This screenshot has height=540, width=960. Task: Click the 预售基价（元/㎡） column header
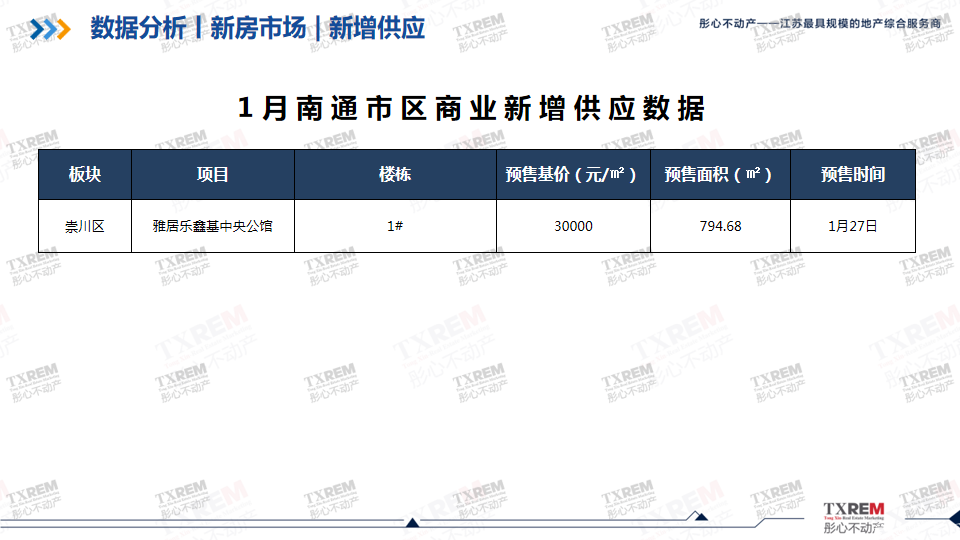pos(573,174)
